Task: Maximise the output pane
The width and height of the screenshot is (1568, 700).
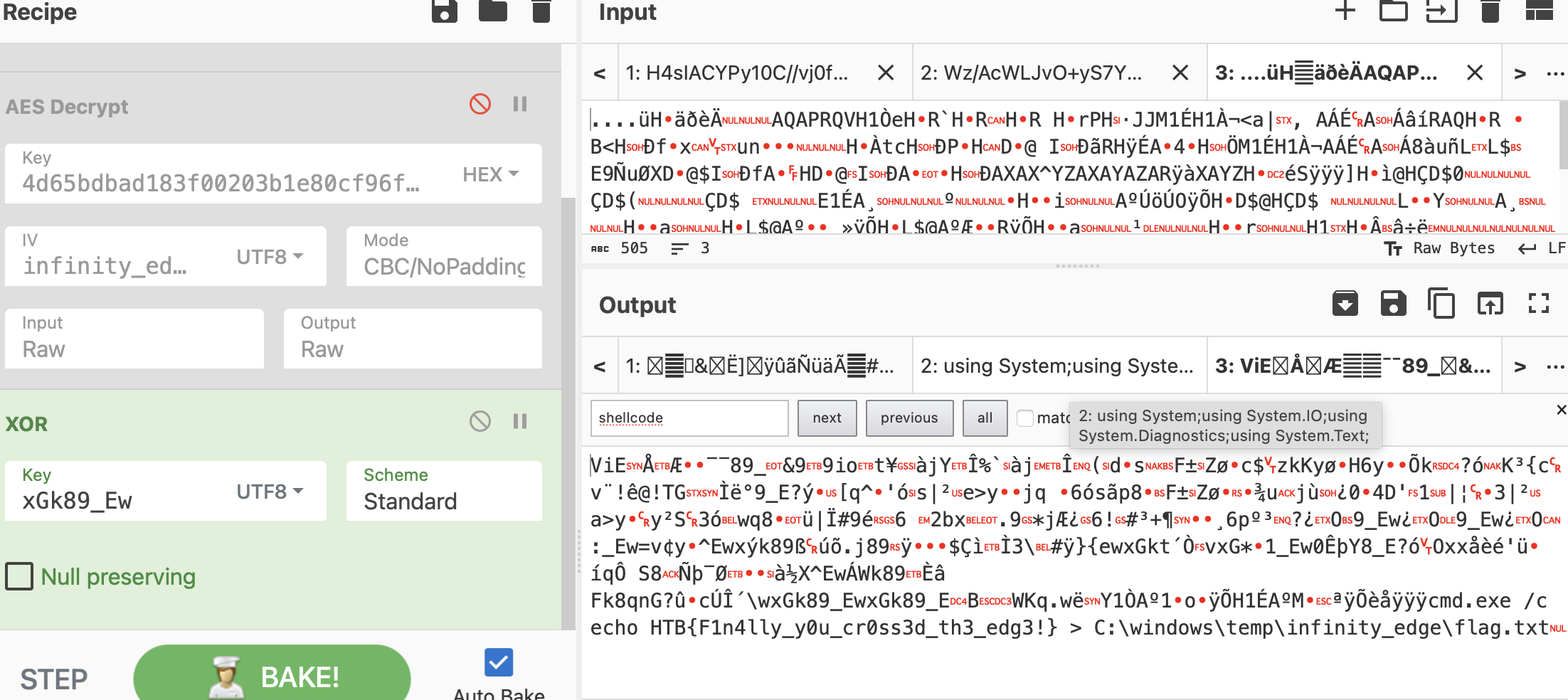Action: (x=1539, y=304)
